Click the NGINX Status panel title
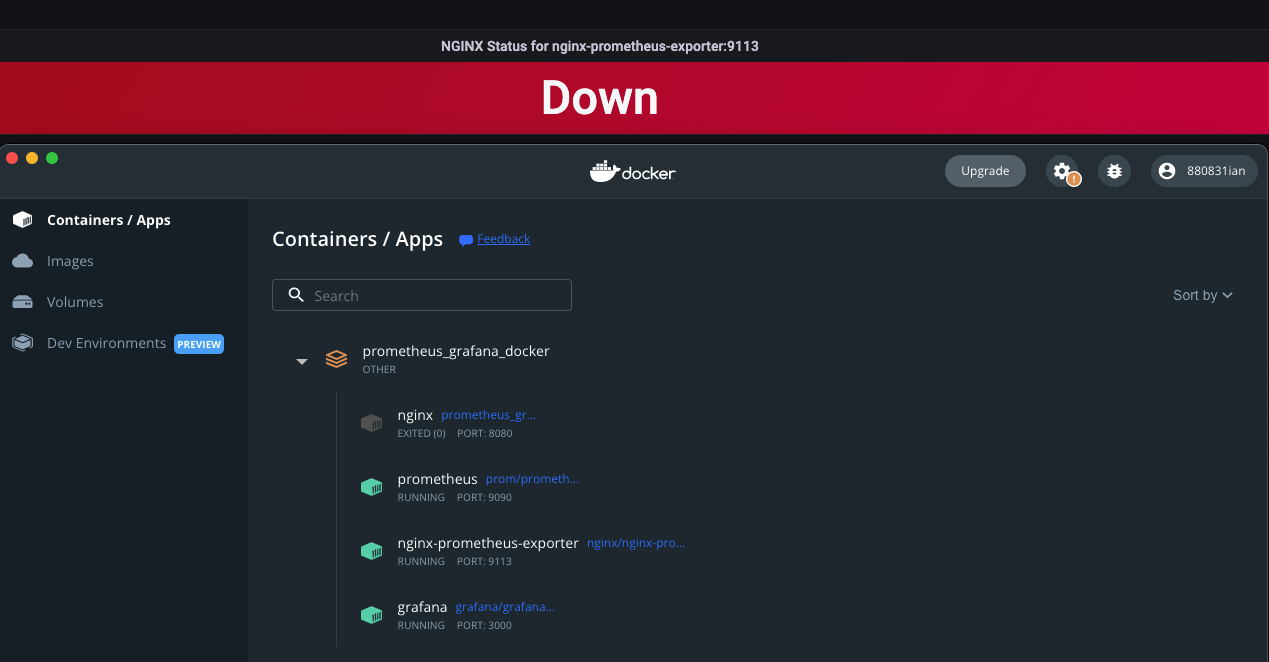Screen dimensions: 1269x662 tap(600, 46)
